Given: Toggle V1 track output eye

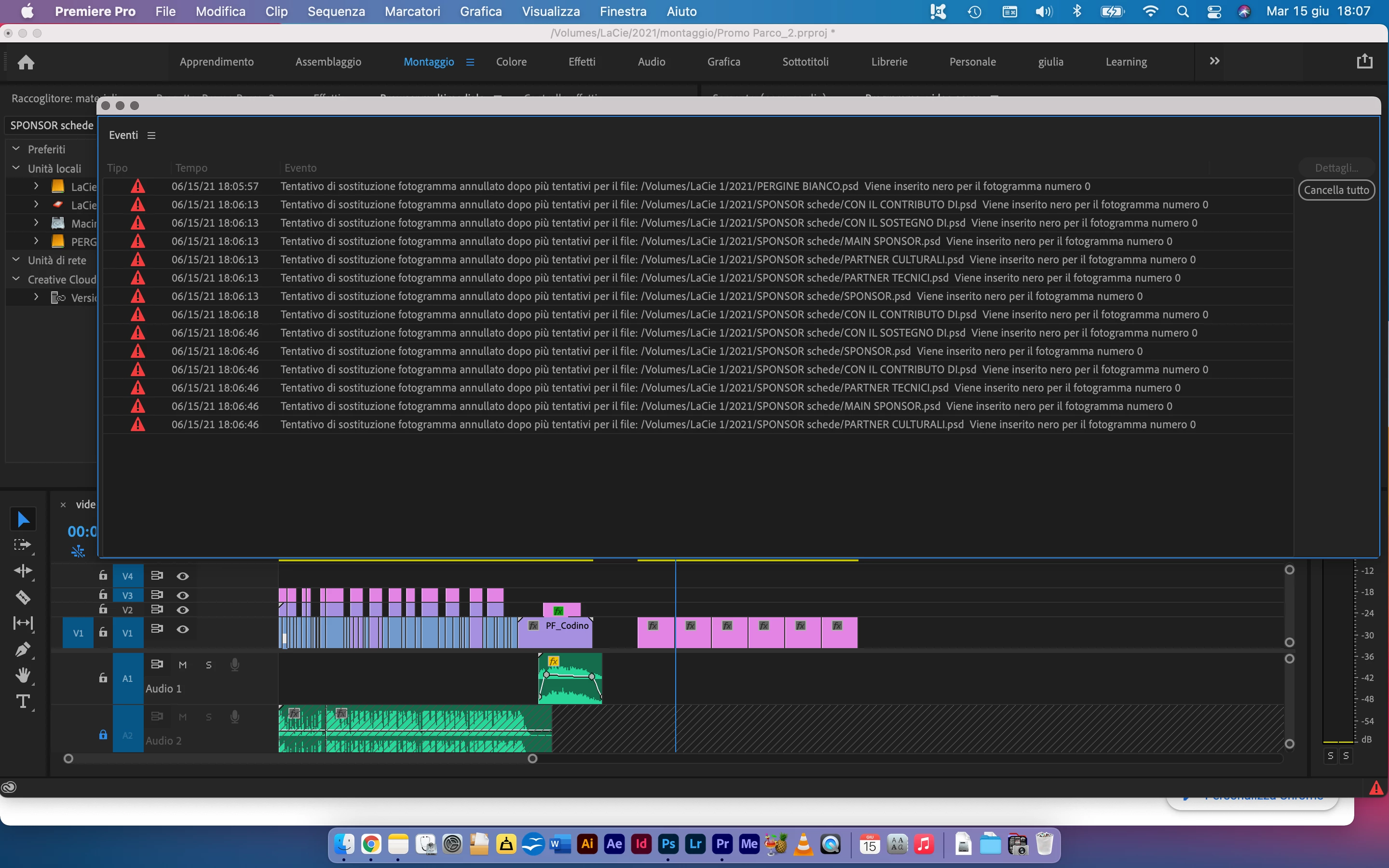Looking at the screenshot, I should coord(182,629).
